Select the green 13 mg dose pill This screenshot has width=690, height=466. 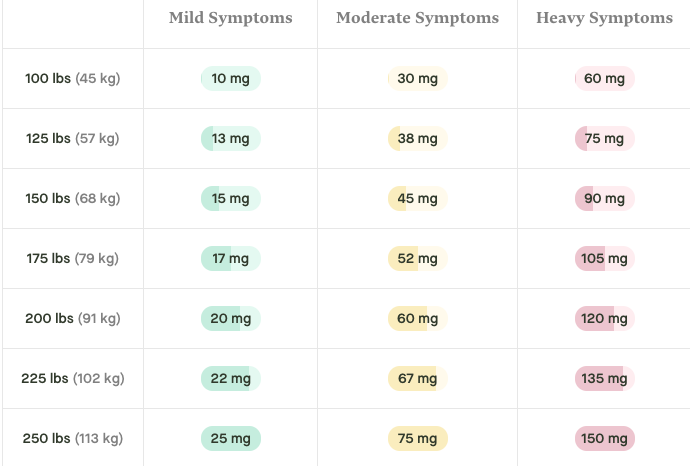[x=231, y=139]
